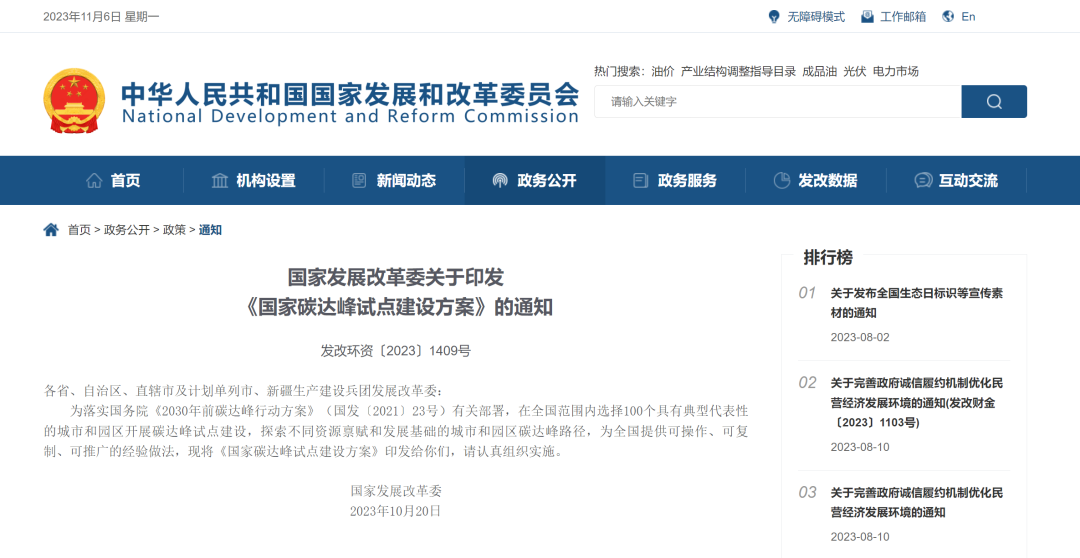Viewport: 1080px width, 558px height.
Task: Click the 无障碍模式 link
Action: [816, 17]
